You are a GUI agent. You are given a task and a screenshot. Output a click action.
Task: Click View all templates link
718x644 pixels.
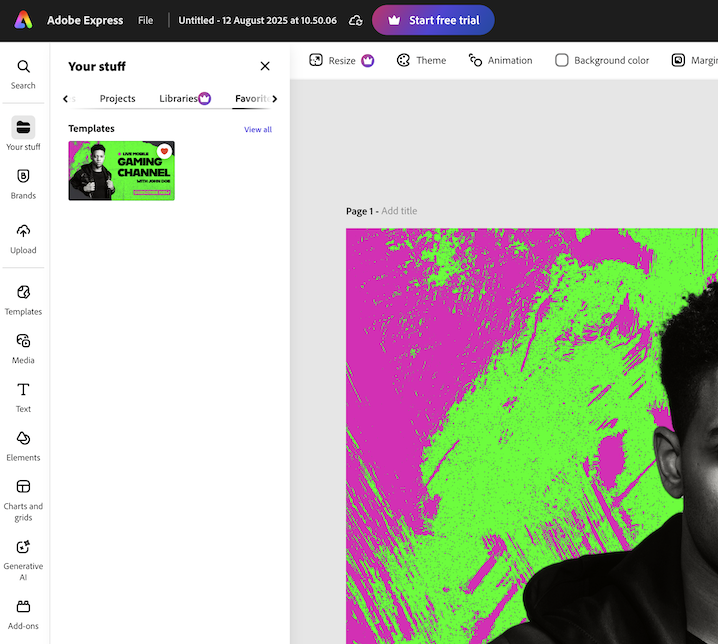point(258,130)
